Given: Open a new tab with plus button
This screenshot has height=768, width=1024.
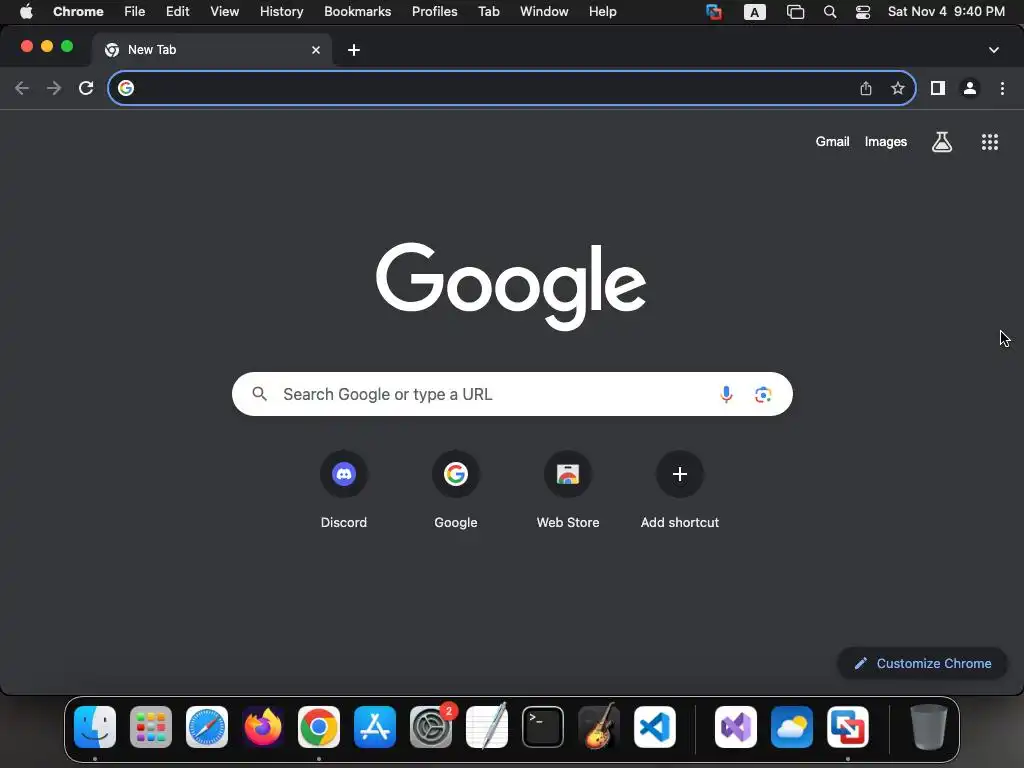Looking at the screenshot, I should (354, 50).
